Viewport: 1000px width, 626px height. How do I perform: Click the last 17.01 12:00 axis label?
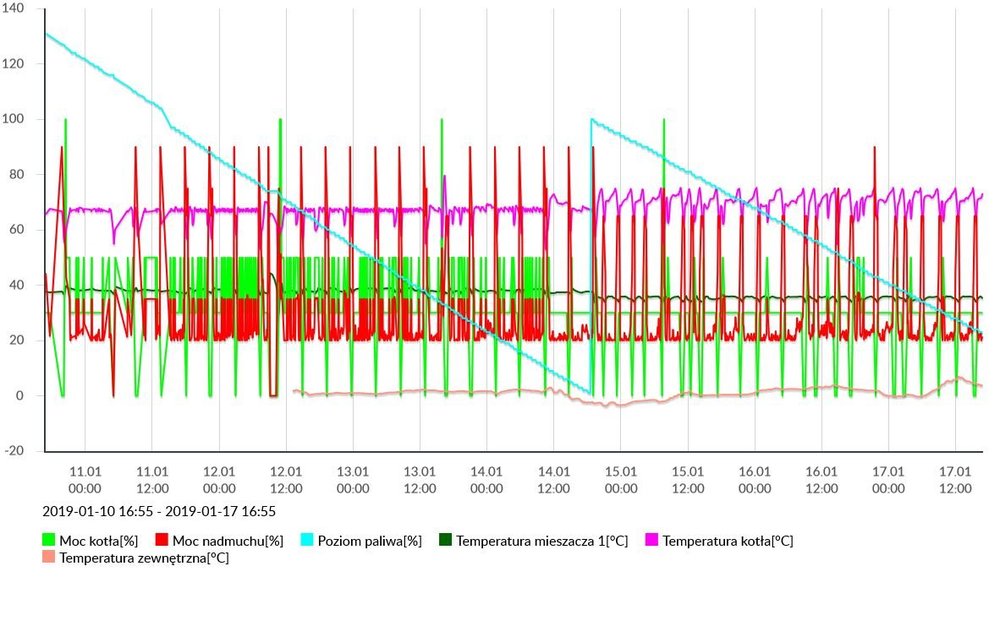click(956, 480)
